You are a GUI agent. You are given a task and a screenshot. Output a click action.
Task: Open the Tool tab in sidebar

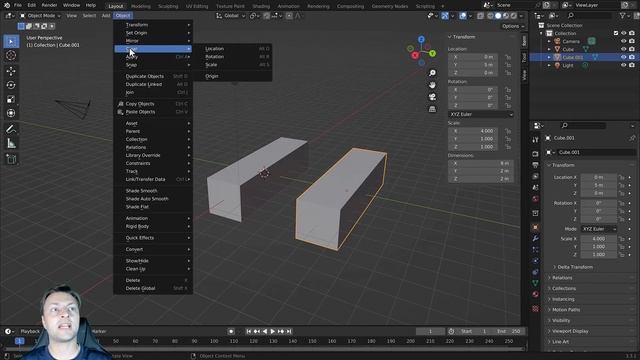click(524, 58)
